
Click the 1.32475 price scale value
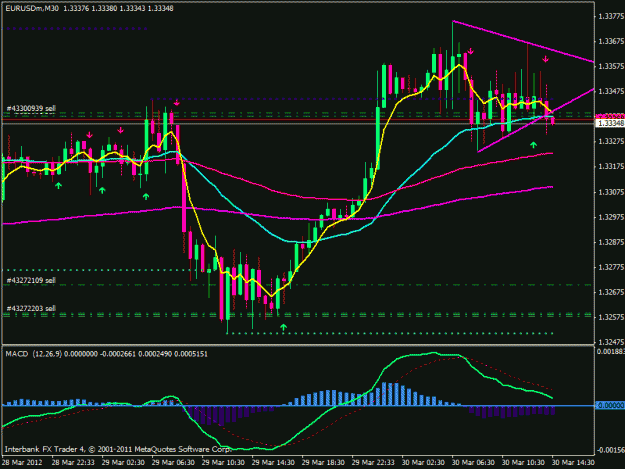[x=611, y=342]
